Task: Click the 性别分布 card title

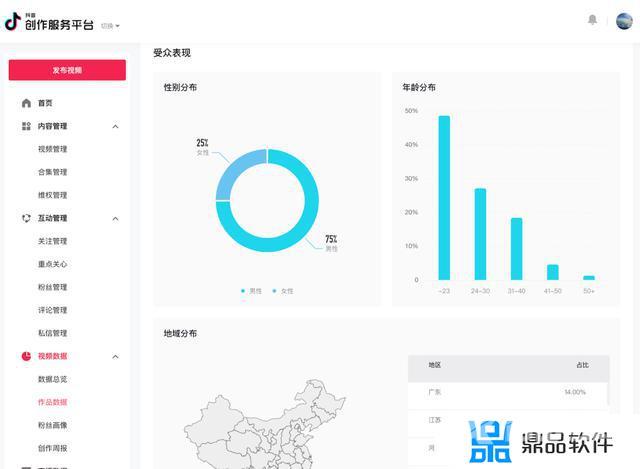Action: coord(180,87)
